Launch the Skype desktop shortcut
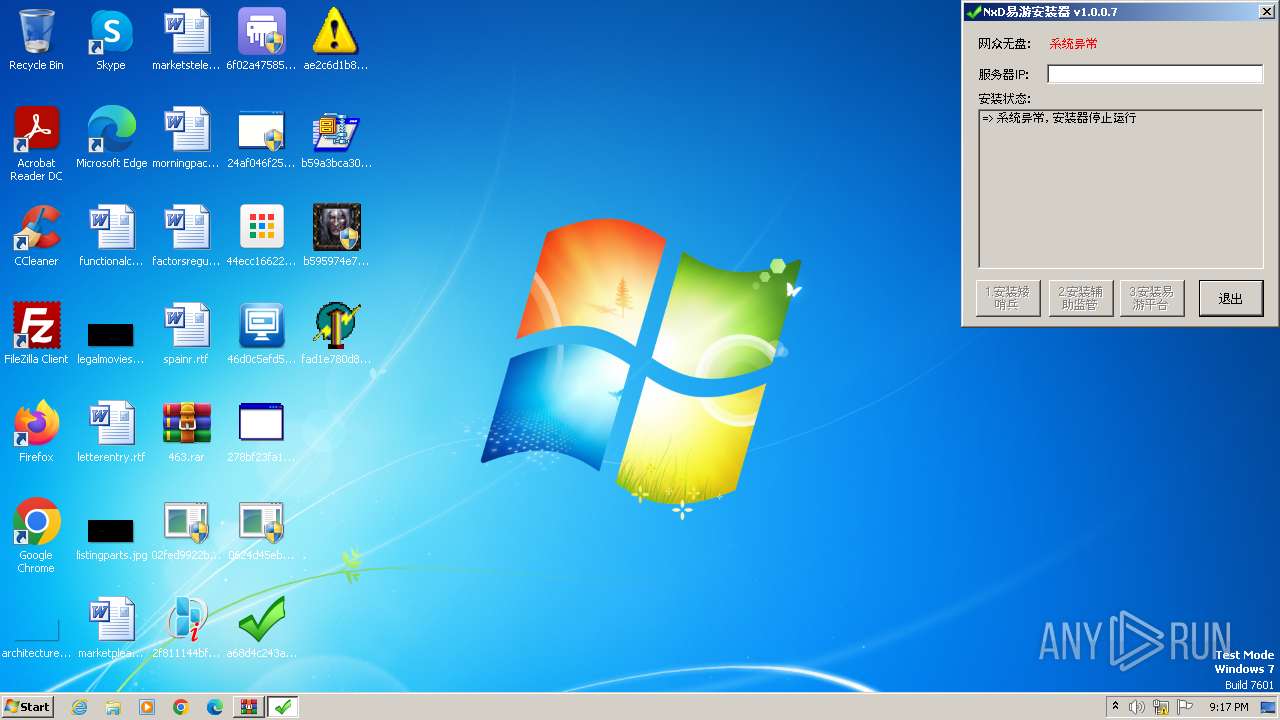The image size is (1280, 720). 110,40
